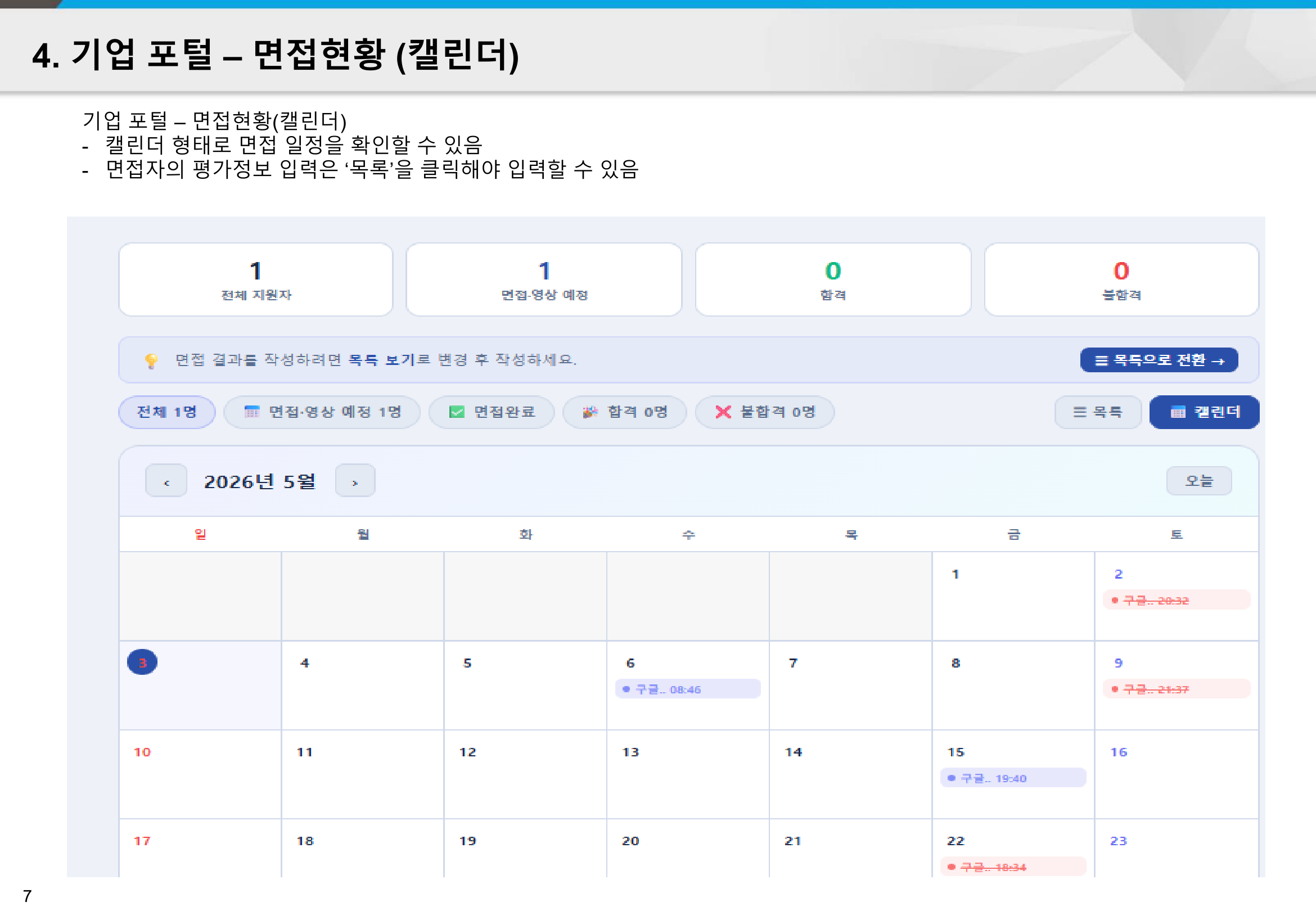The width and height of the screenshot is (1316, 911).
Task: Open the 19:40 interview event on May 15
Action: pyautogui.click(x=1013, y=778)
